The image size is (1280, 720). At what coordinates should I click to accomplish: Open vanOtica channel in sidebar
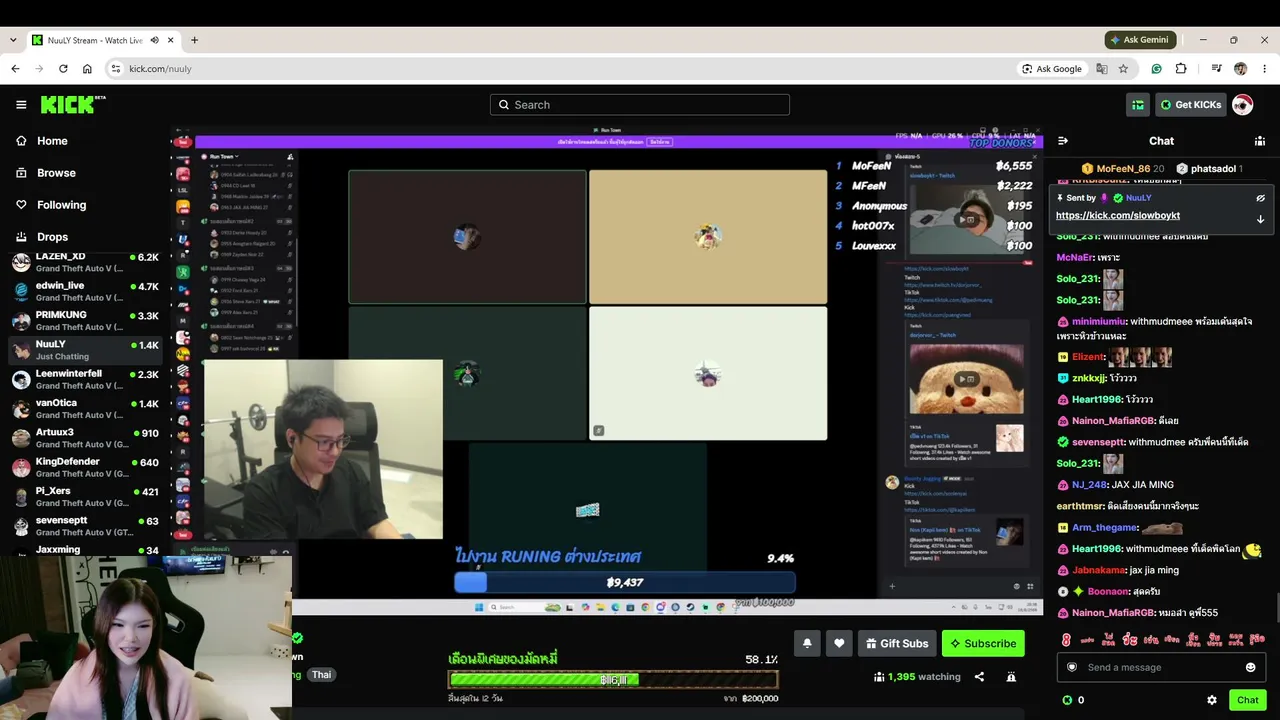85,409
